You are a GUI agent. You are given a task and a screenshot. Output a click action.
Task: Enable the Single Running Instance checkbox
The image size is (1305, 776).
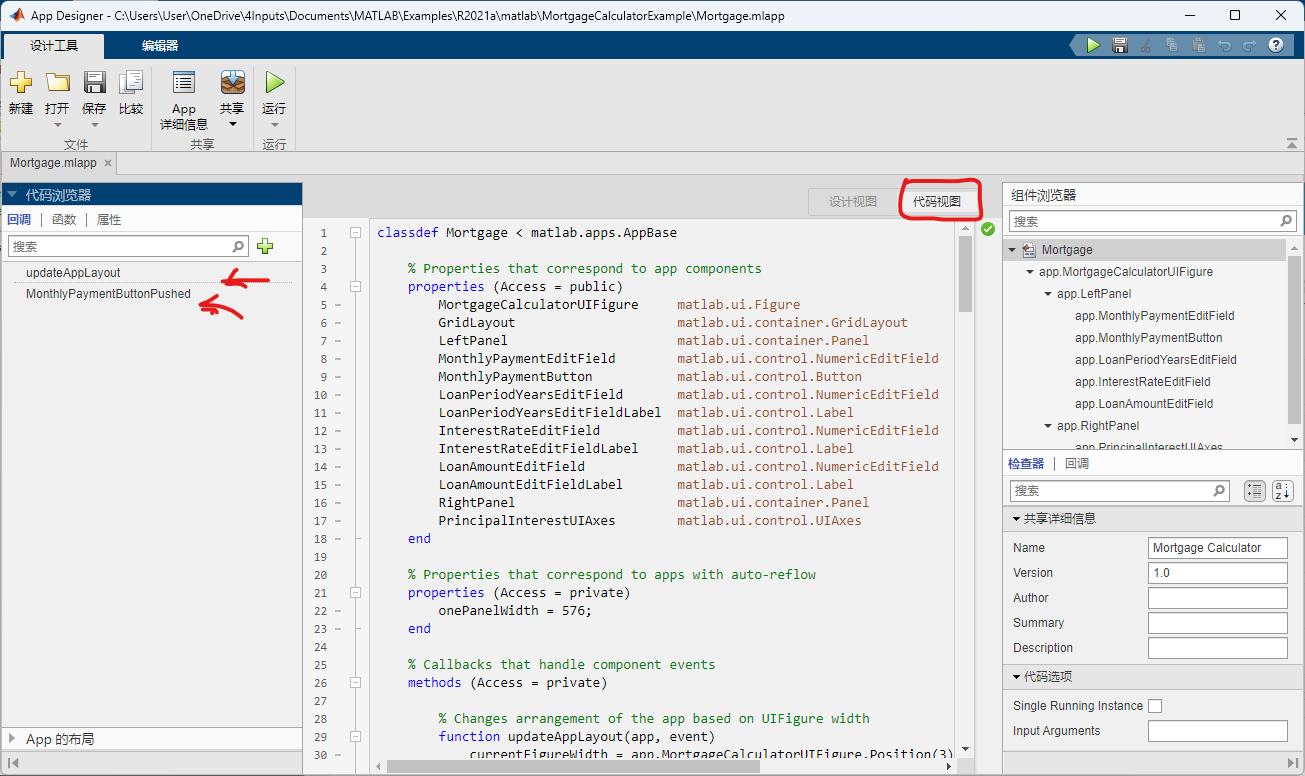pos(1155,706)
